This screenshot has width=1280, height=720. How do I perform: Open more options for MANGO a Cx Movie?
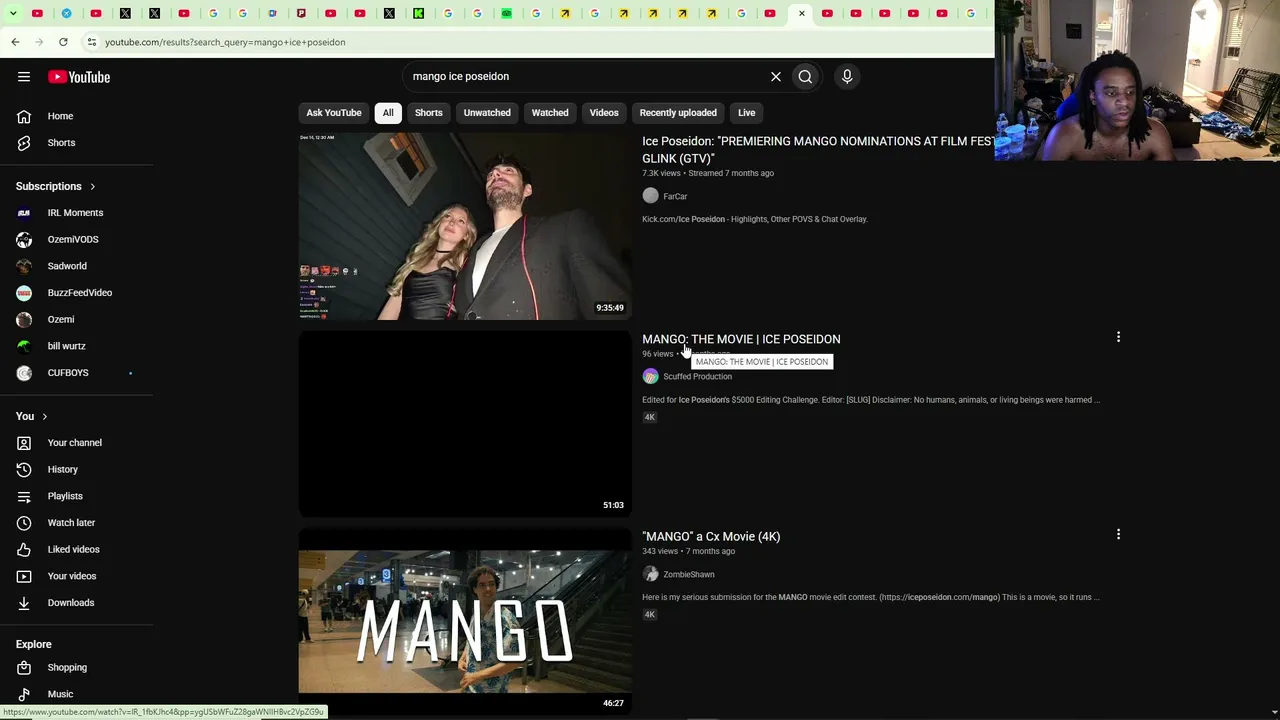tap(1118, 535)
